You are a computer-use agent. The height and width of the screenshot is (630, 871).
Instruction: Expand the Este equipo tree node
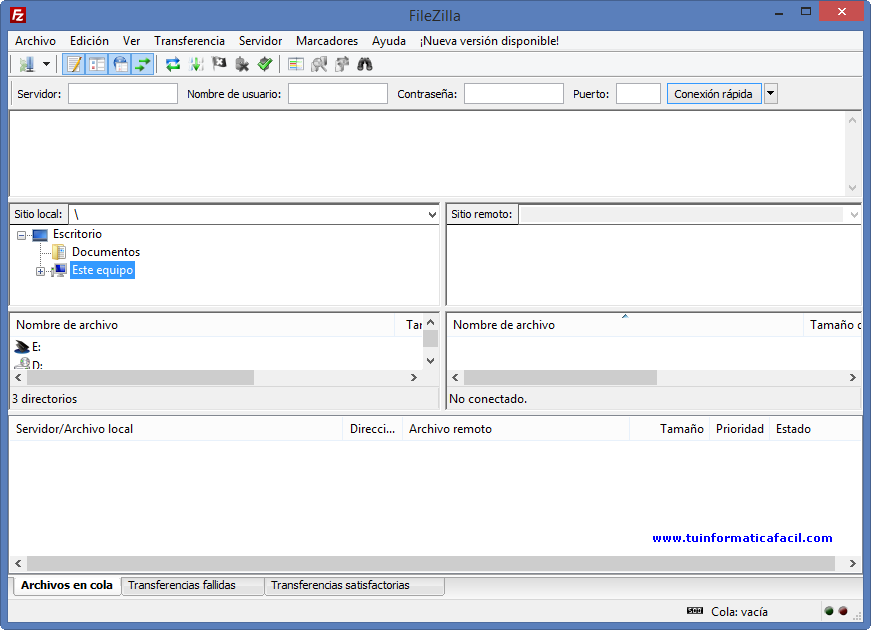(x=40, y=271)
